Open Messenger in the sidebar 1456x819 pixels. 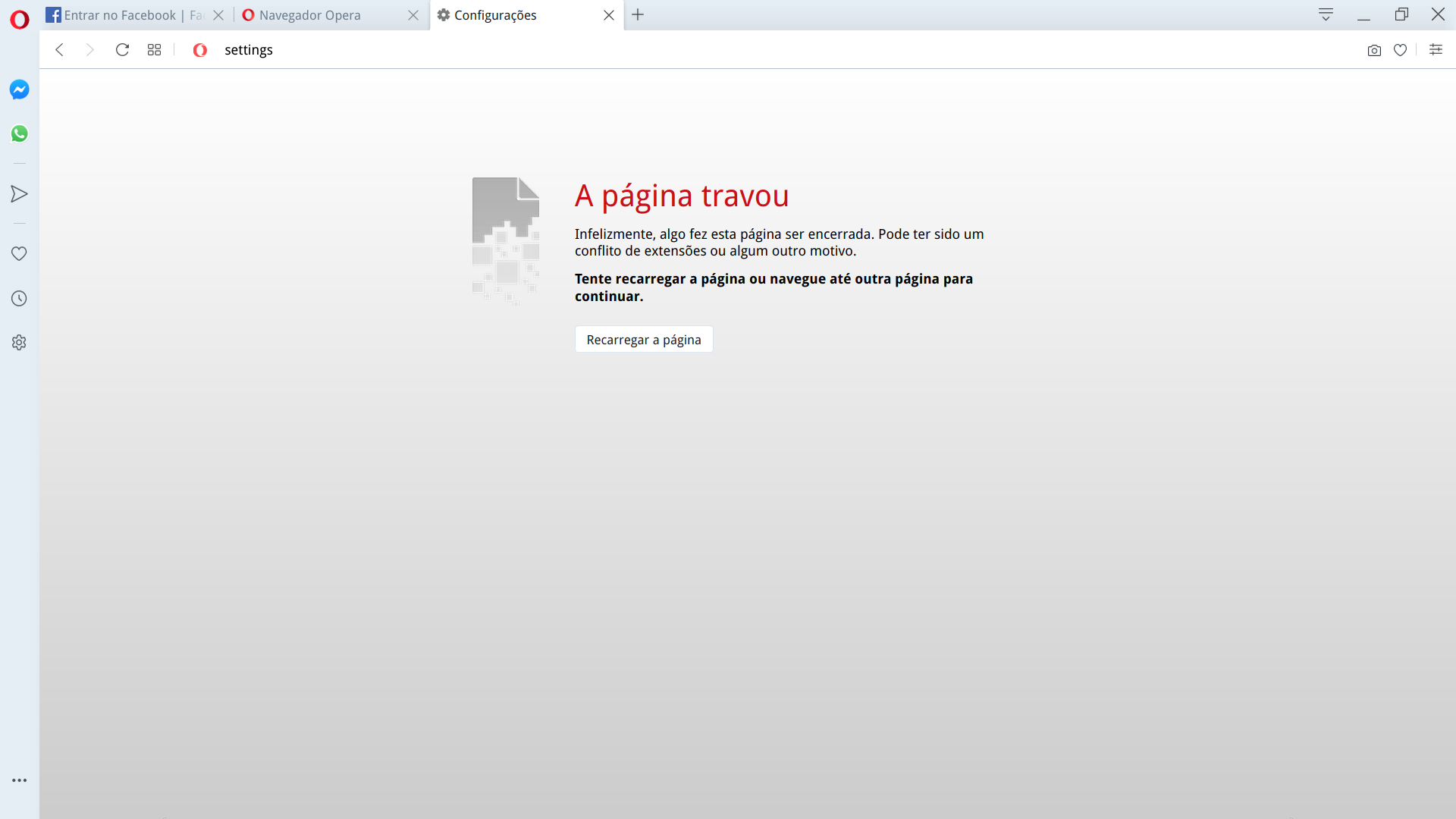pos(19,89)
